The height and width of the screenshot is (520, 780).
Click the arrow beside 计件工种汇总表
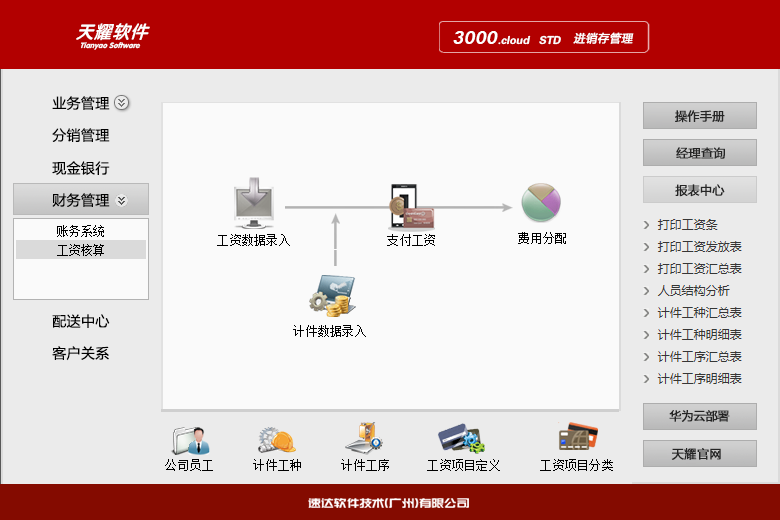(646, 313)
